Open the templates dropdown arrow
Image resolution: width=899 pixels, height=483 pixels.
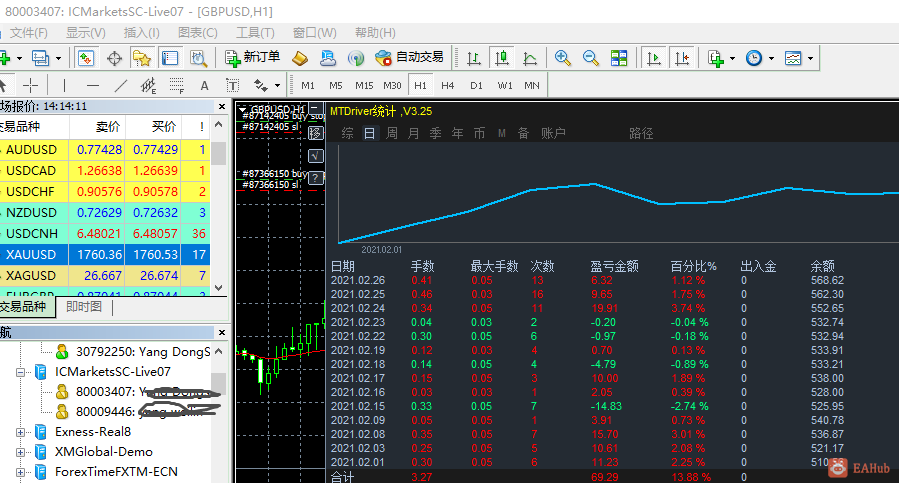coord(810,59)
